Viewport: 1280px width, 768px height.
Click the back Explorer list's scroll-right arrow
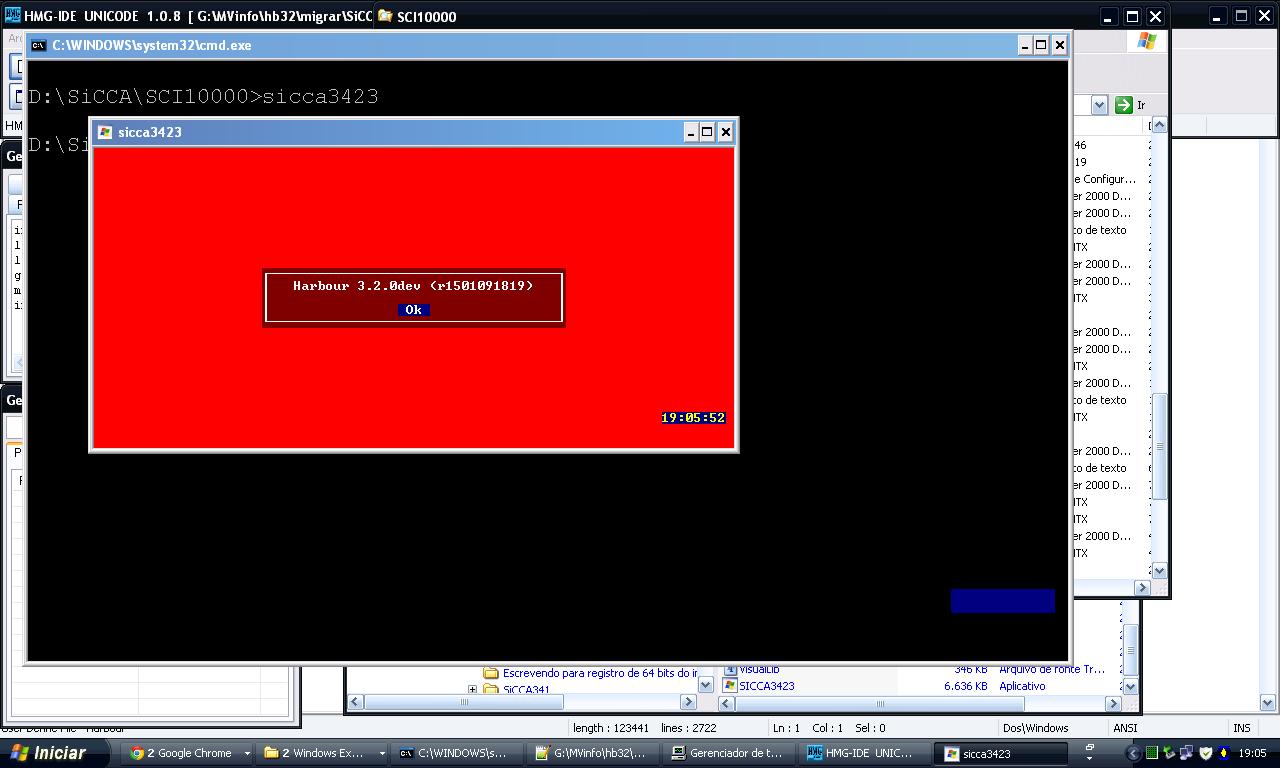[1113, 703]
